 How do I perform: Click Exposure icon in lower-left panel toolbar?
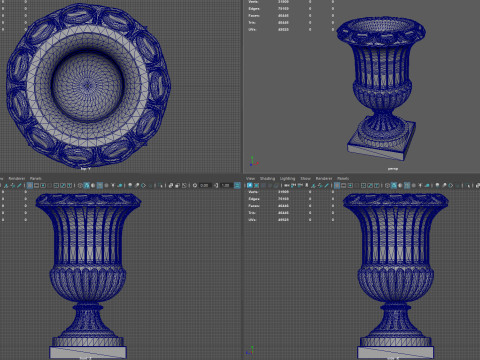195,185
